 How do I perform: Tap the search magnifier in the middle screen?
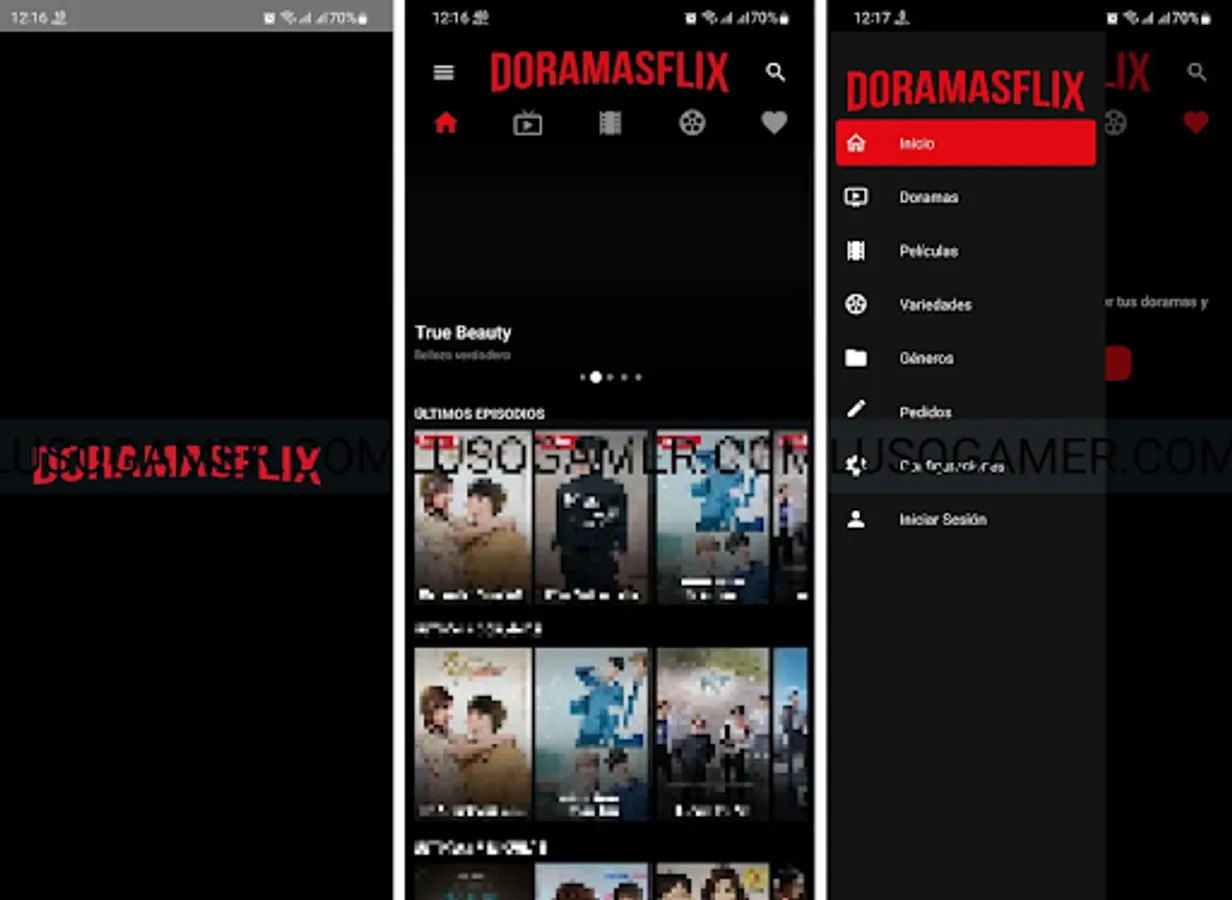pyautogui.click(x=775, y=72)
